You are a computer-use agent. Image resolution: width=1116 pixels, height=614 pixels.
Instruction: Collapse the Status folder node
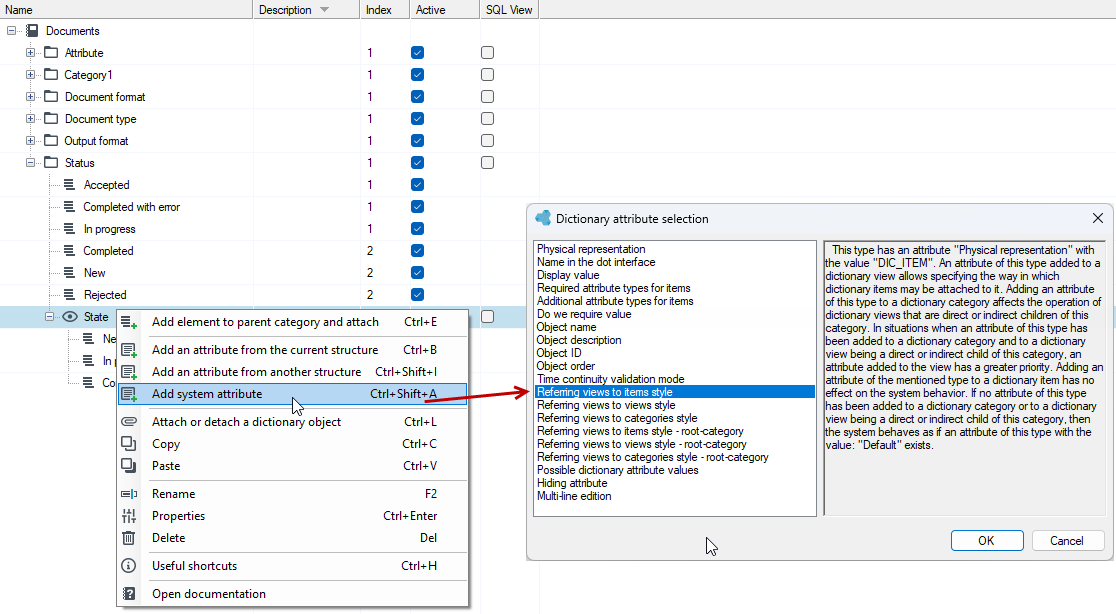(30, 162)
